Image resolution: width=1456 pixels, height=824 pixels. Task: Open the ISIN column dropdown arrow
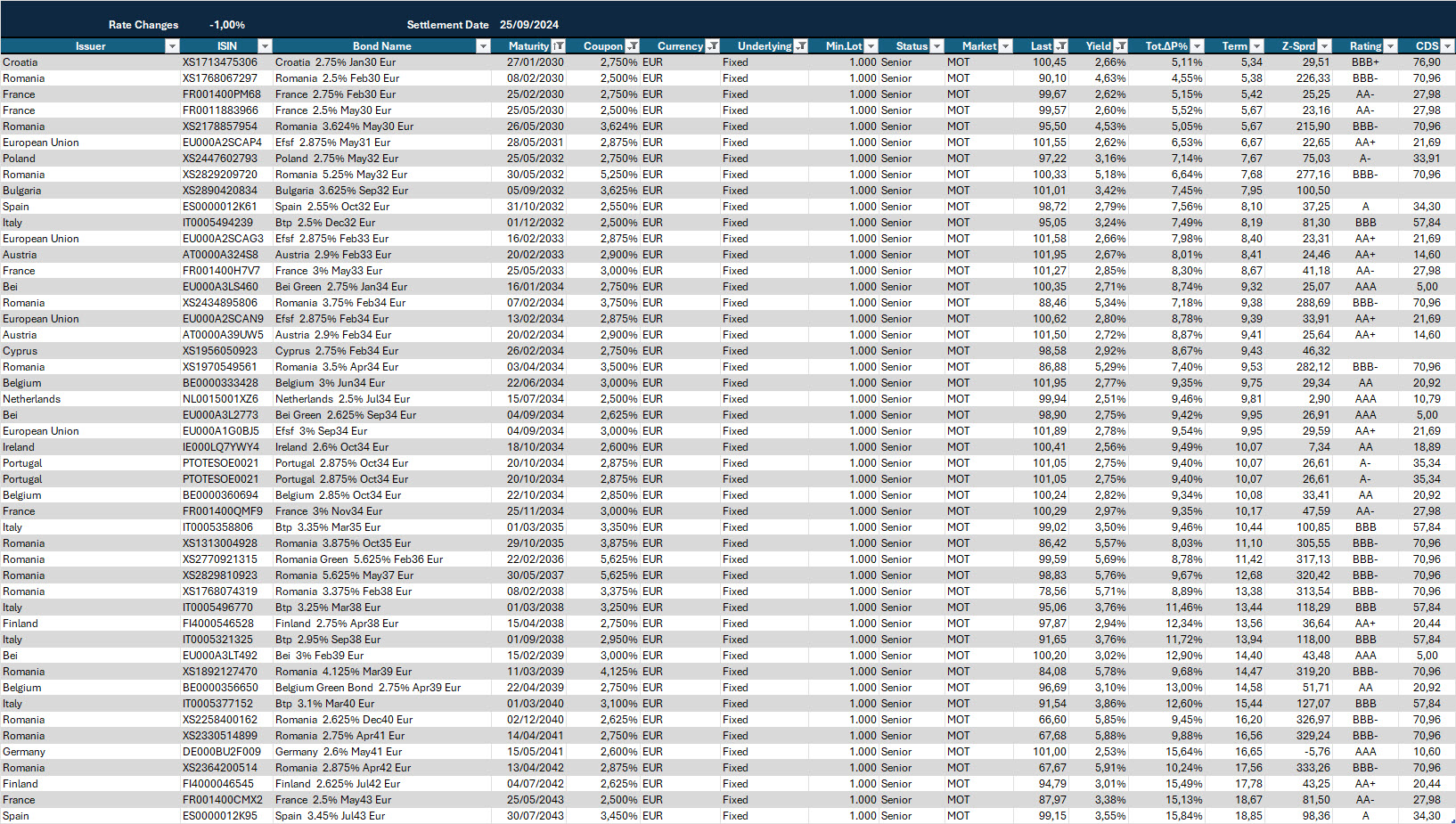[x=264, y=46]
